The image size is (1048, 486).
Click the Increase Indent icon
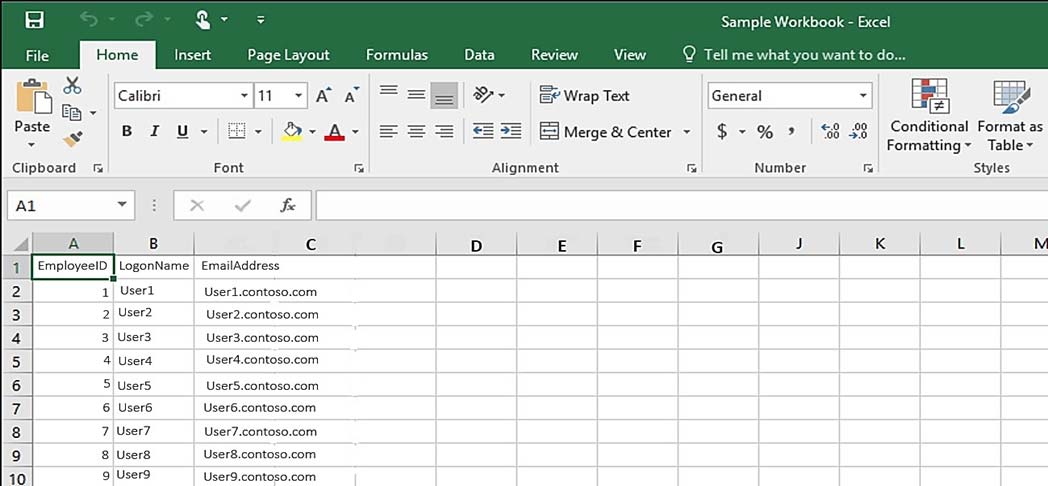coord(511,131)
